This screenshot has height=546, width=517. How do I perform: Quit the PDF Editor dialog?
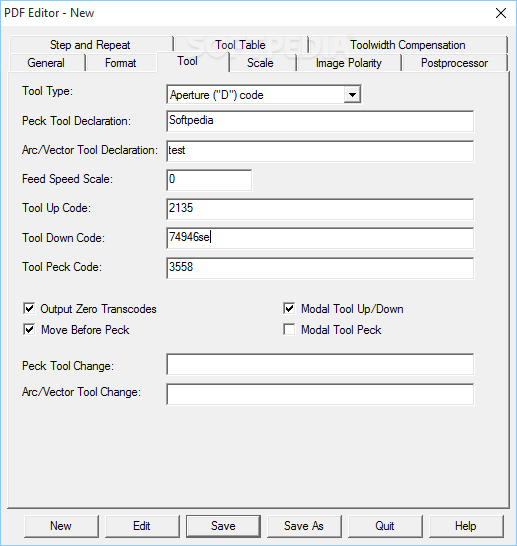coord(385,526)
